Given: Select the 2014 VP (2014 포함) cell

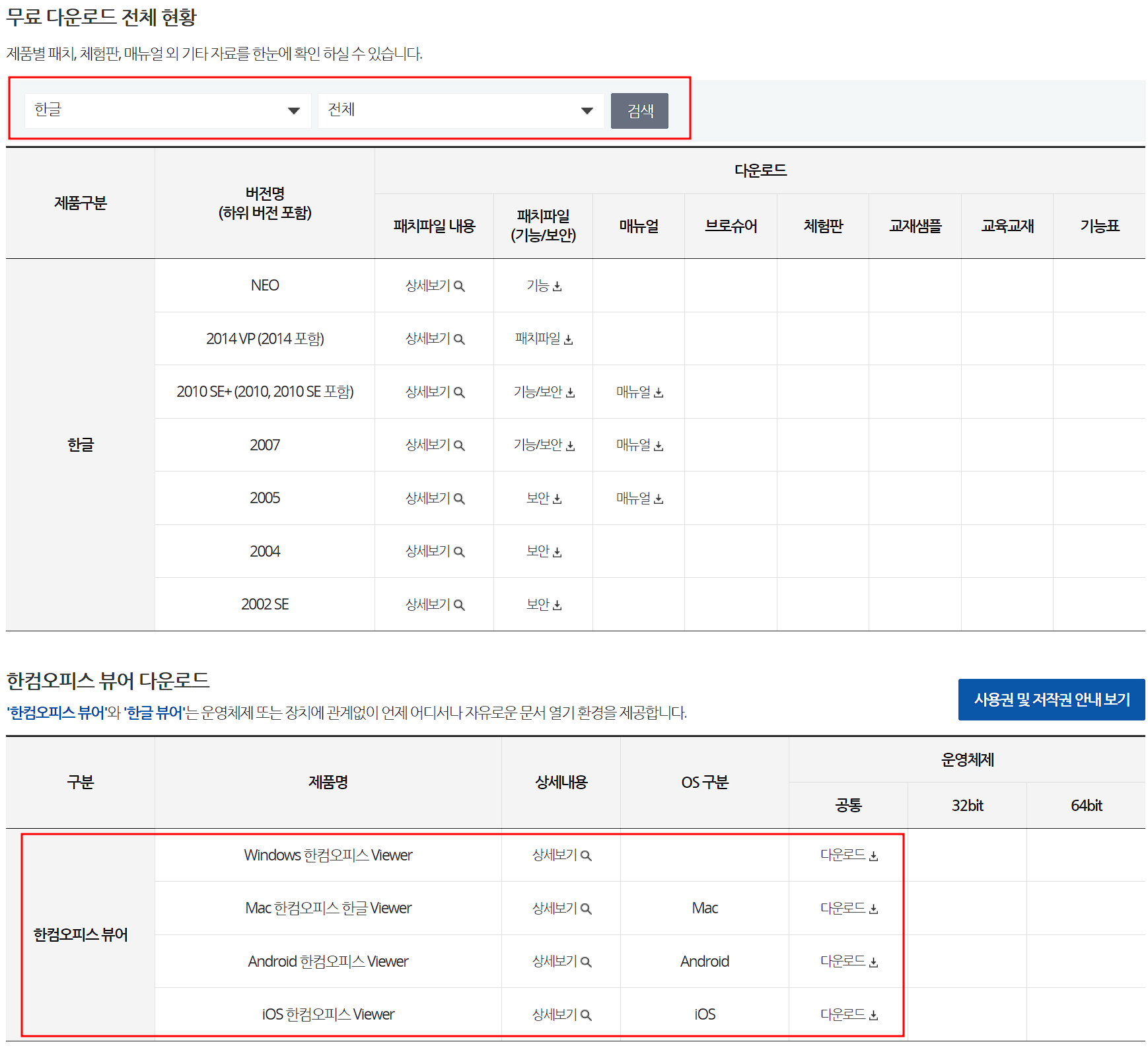Looking at the screenshot, I should coord(265,339).
